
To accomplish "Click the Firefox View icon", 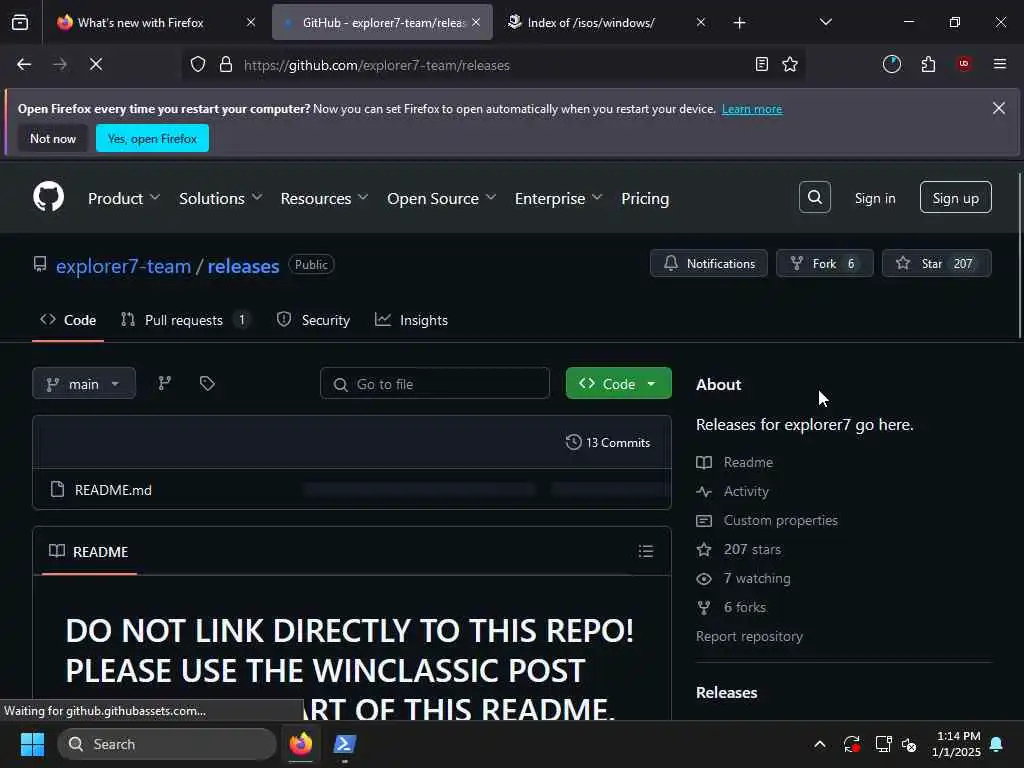I will [x=20, y=22].
